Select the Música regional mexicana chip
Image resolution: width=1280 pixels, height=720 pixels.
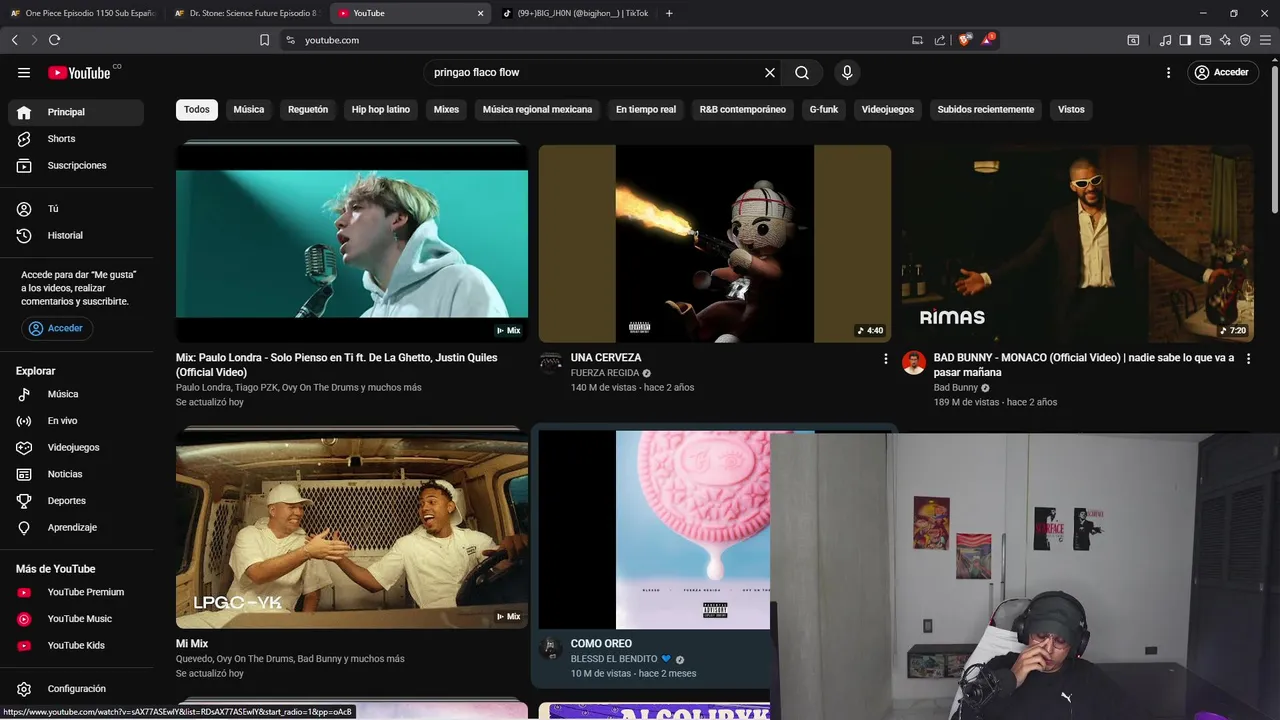tap(537, 109)
